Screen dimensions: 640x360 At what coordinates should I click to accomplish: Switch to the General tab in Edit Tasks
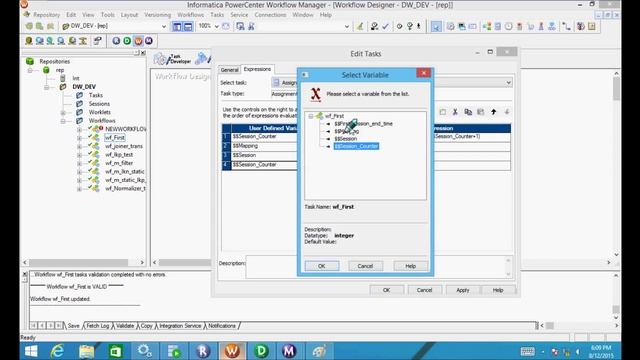click(229, 70)
